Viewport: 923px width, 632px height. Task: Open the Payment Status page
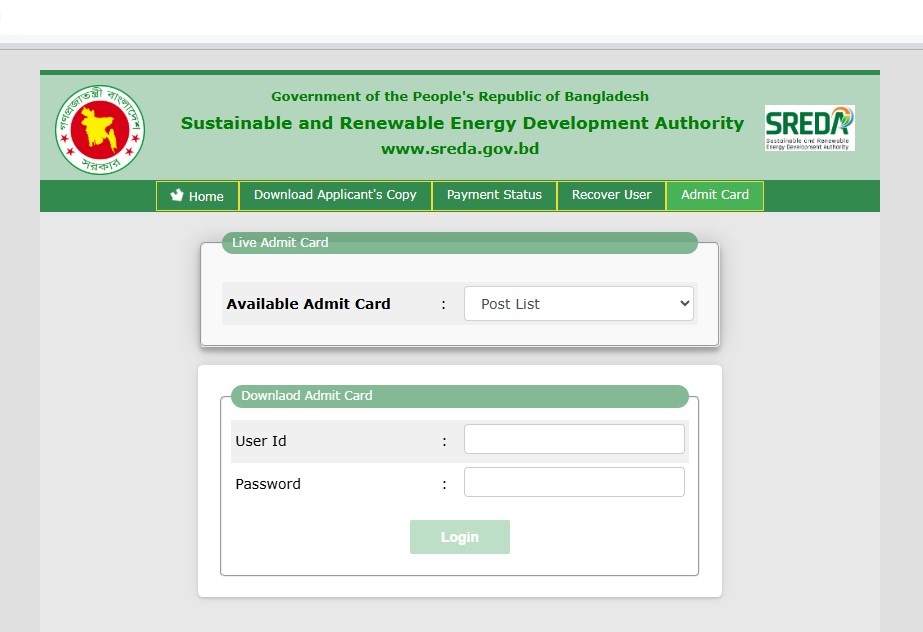tap(494, 195)
